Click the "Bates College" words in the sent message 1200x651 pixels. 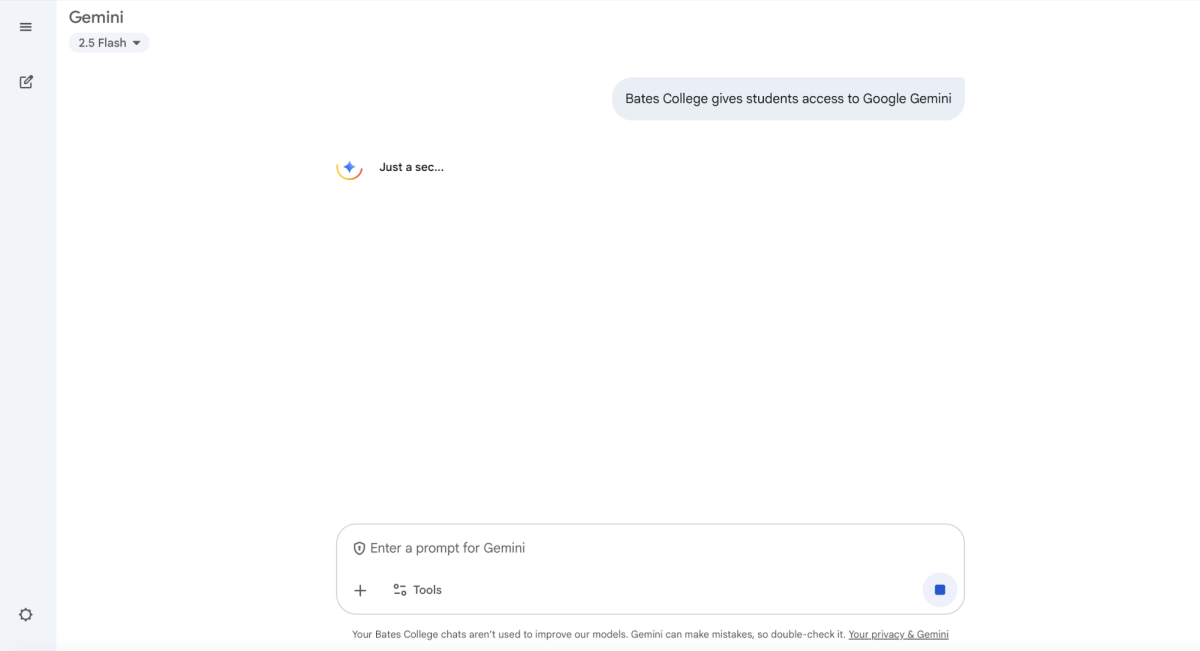(666, 99)
